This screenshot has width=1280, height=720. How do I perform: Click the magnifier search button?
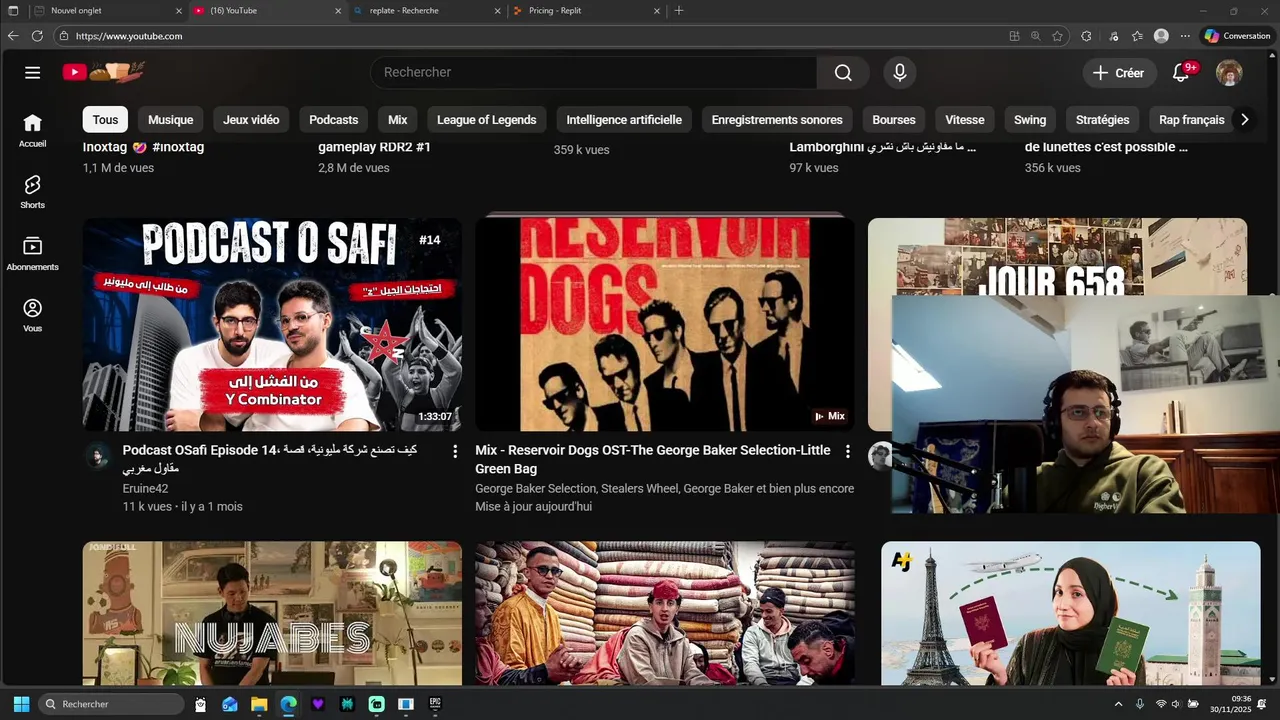(x=843, y=72)
